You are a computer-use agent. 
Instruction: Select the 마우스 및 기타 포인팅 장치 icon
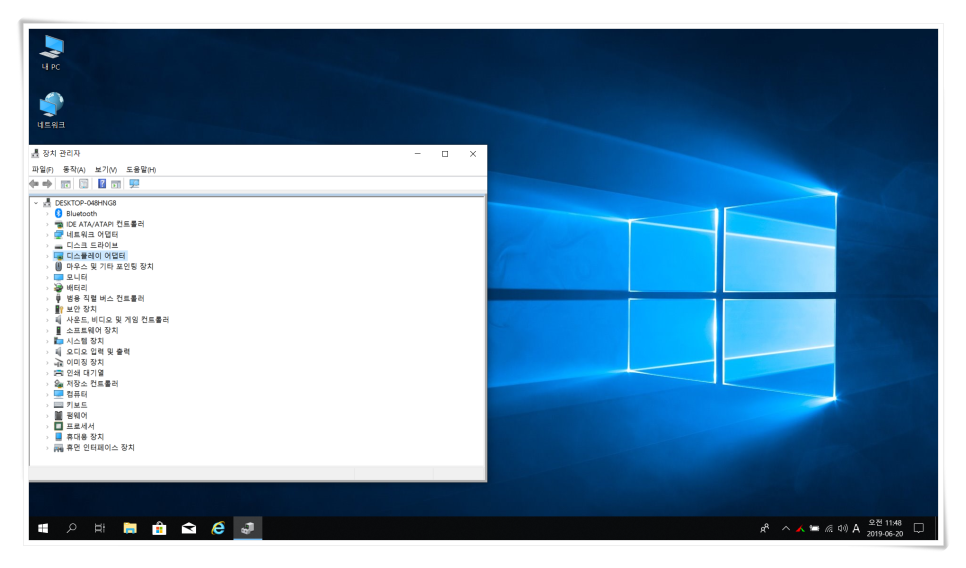59,266
